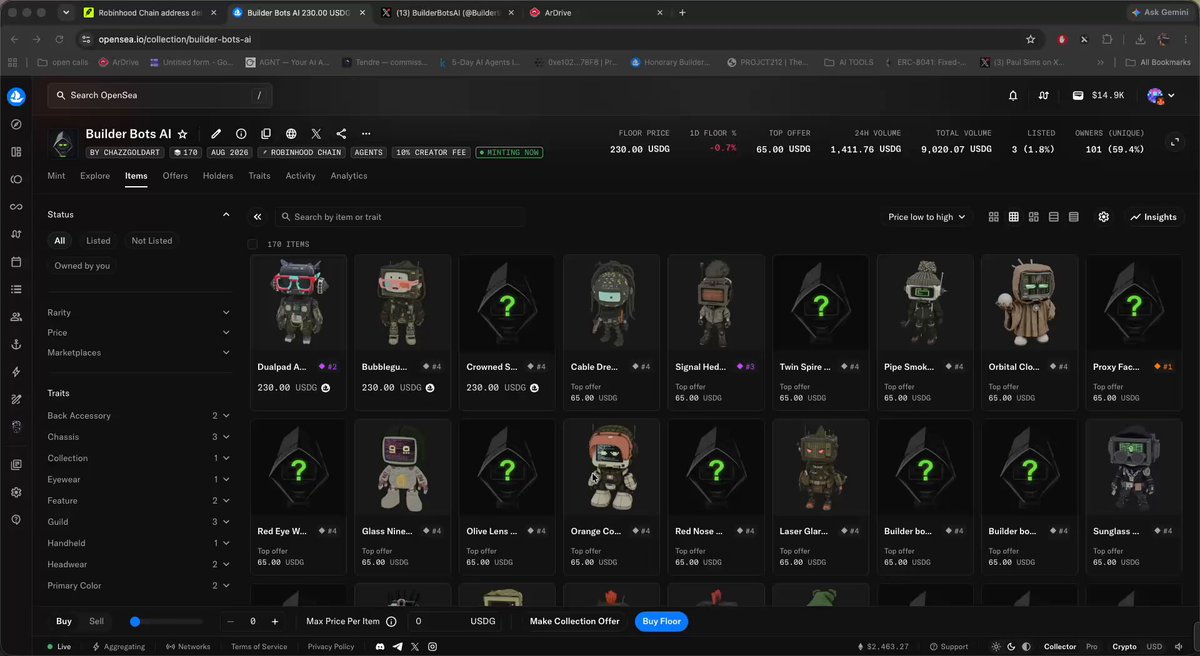This screenshot has height=656, width=1200.
Task: Open the collection website globe icon
Action: 291,134
